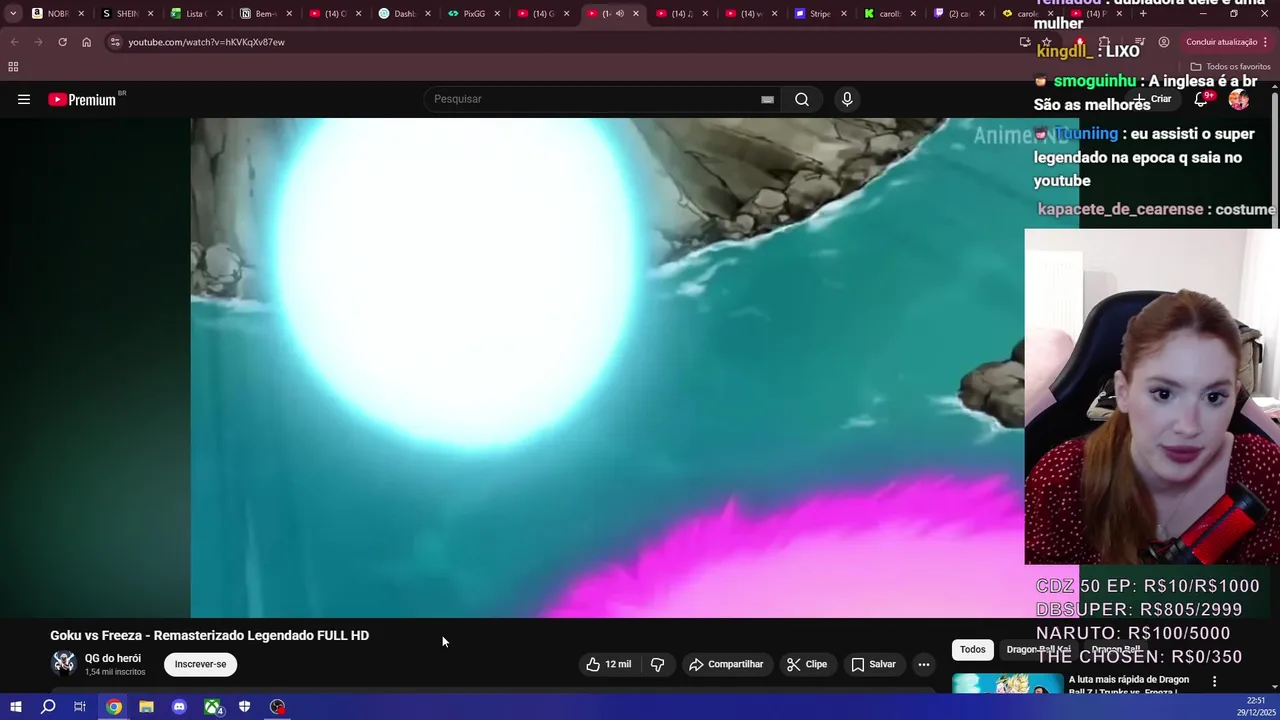This screenshot has height=720, width=1280.
Task: Open Windows Start menu
Action: [x=15, y=707]
